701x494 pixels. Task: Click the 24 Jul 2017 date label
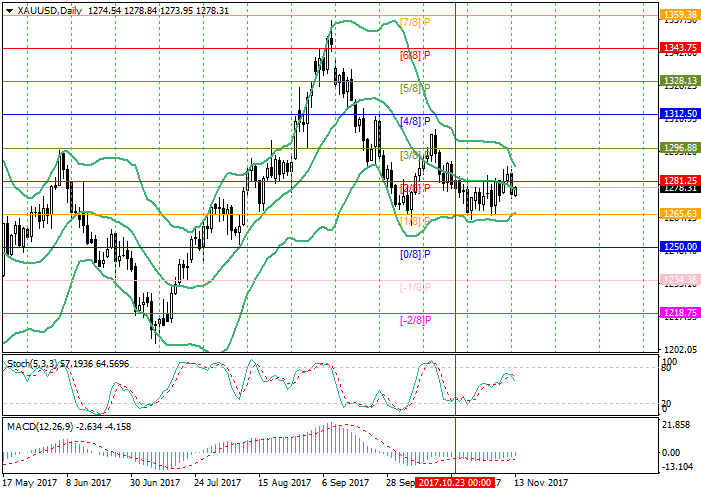[x=217, y=483]
